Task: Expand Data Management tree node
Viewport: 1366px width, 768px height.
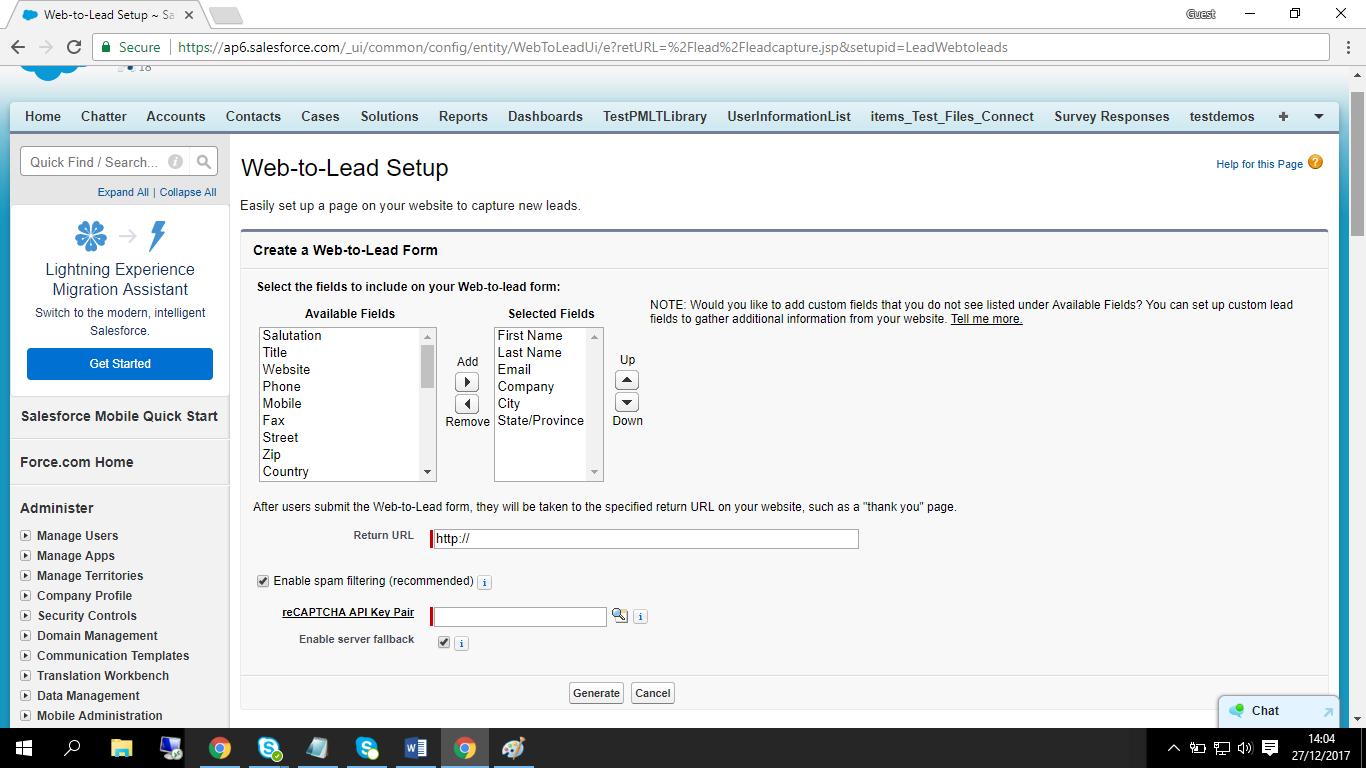Action: 26,696
